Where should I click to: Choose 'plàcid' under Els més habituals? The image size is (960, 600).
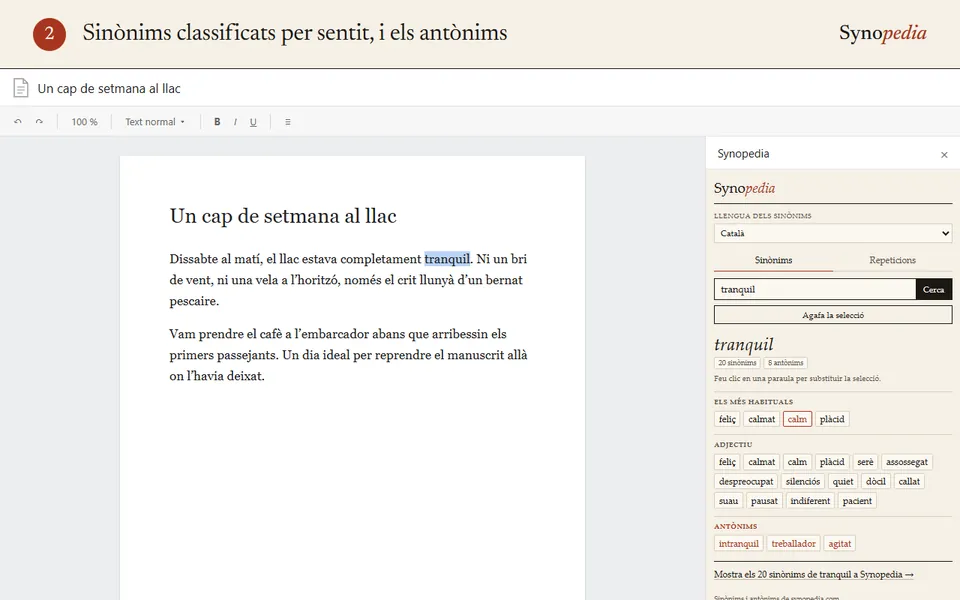pyautogui.click(x=832, y=419)
